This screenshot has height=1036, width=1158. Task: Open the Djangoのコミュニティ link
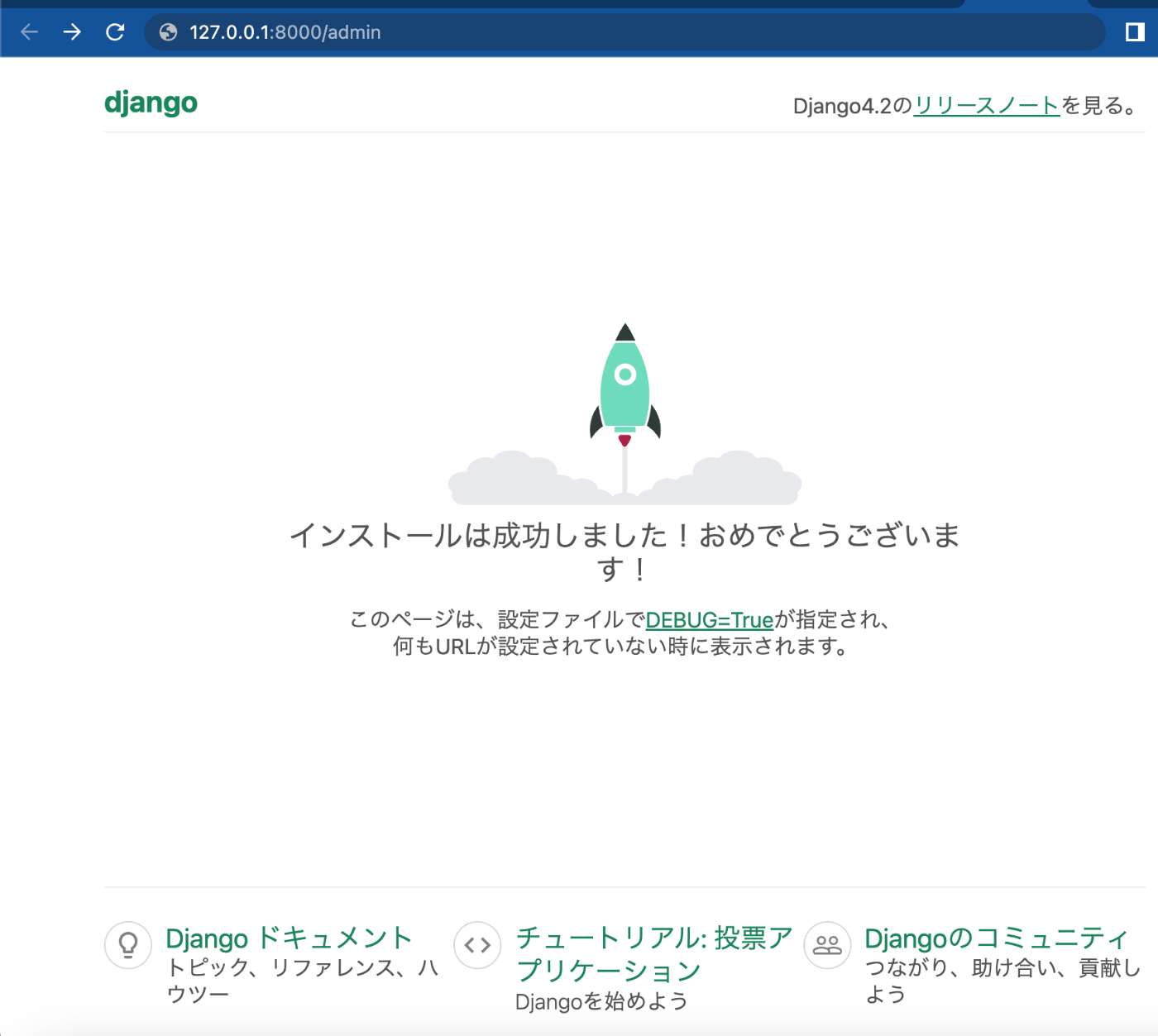(x=996, y=938)
